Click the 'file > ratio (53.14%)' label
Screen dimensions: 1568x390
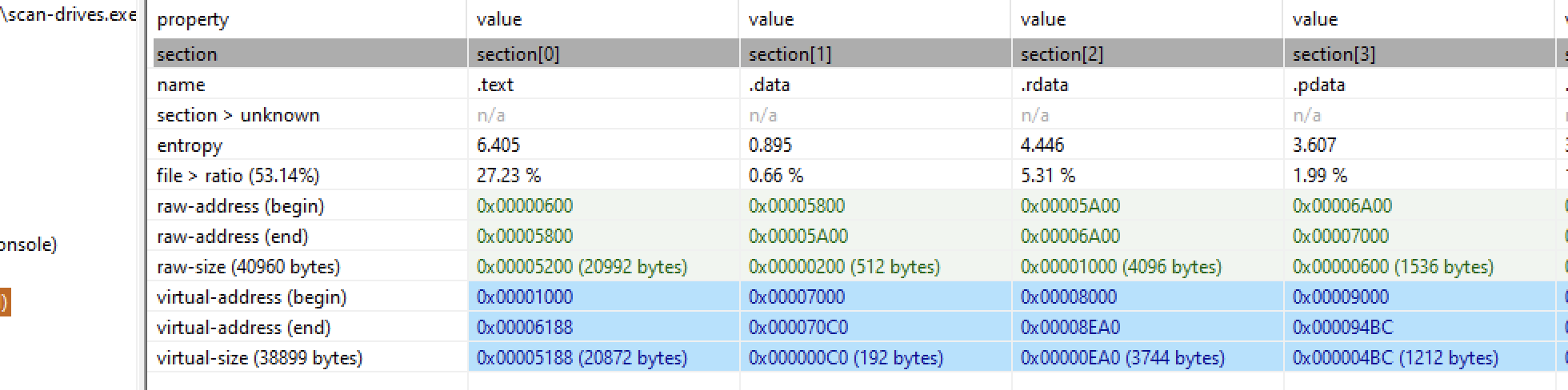pos(238,176)
